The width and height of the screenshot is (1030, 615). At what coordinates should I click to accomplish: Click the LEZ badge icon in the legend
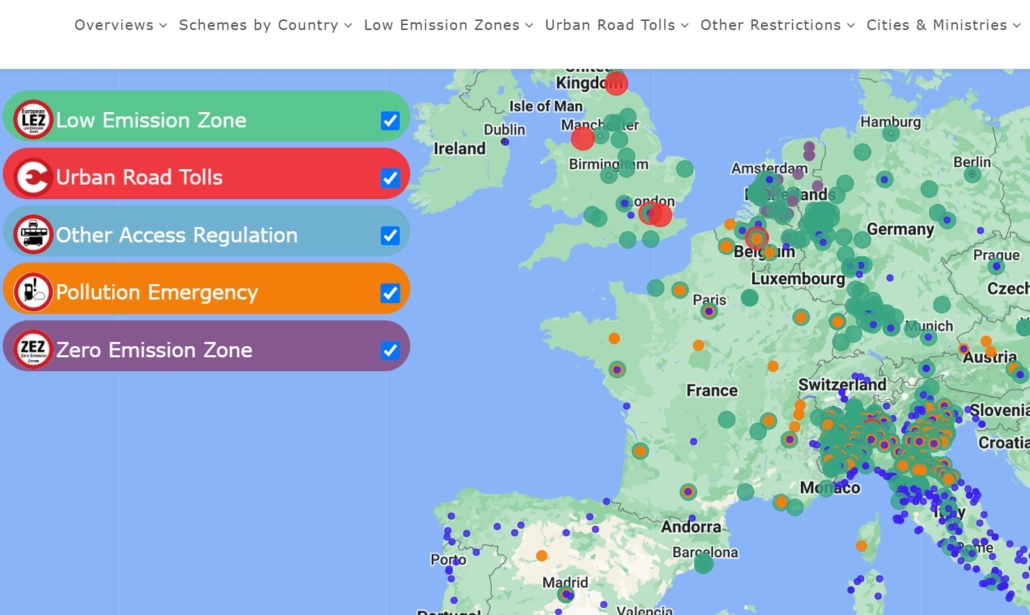click(32, 120)
